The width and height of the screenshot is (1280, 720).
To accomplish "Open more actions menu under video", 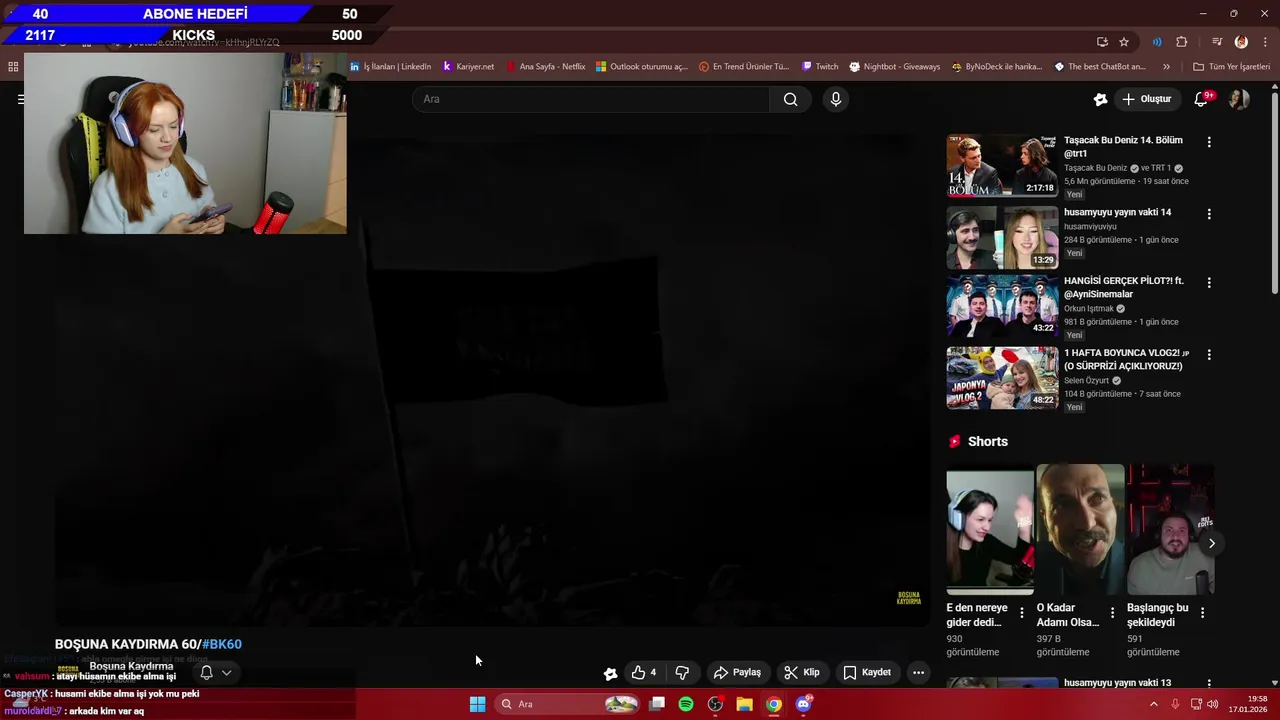I will 918,672.
